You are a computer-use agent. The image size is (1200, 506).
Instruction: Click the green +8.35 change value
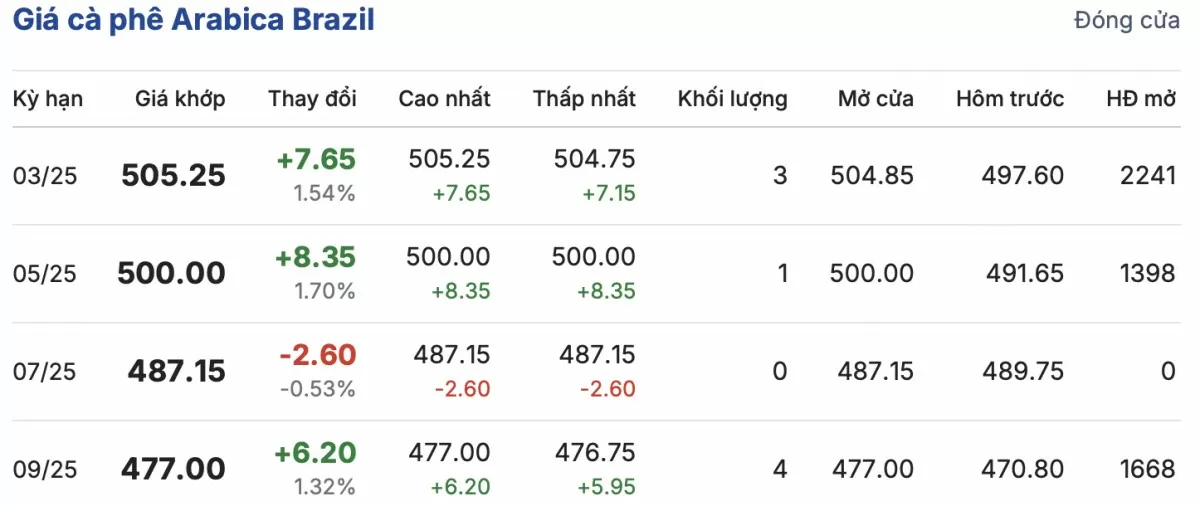point(315,257)
